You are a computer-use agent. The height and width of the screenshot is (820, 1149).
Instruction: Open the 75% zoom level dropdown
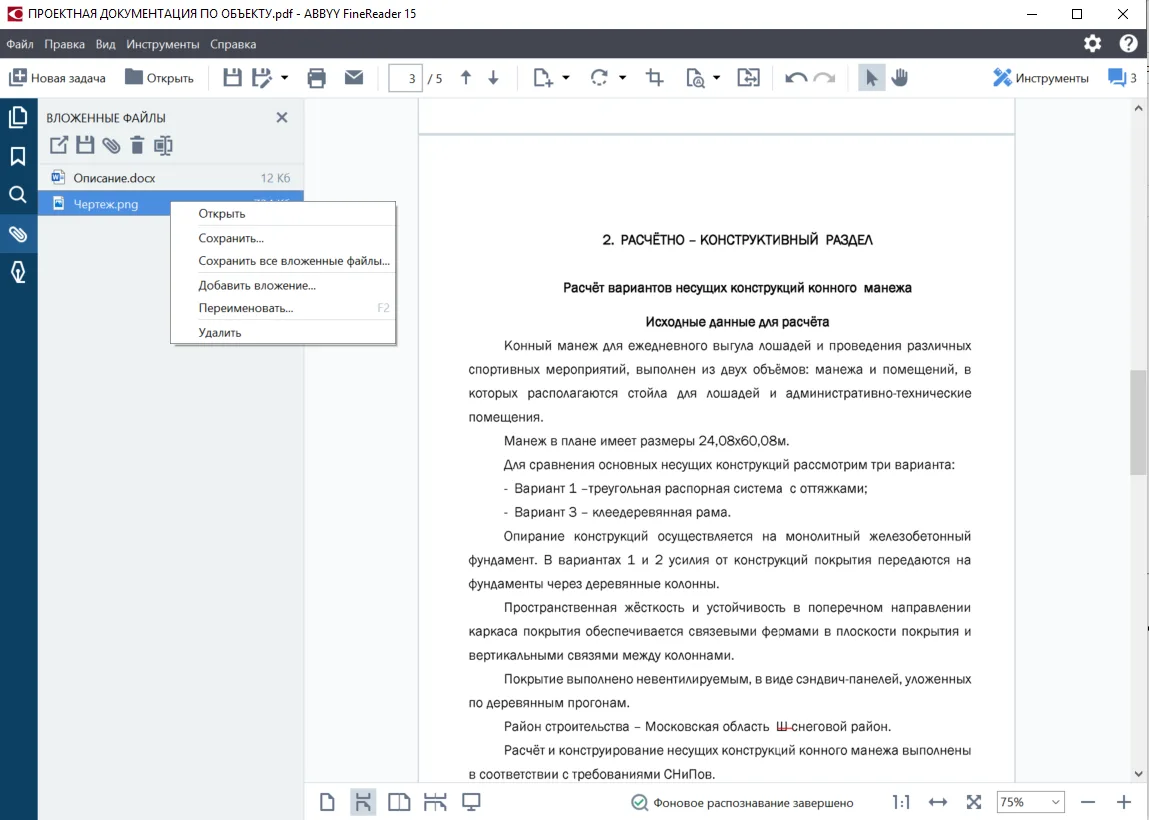tap(1030, 802)
